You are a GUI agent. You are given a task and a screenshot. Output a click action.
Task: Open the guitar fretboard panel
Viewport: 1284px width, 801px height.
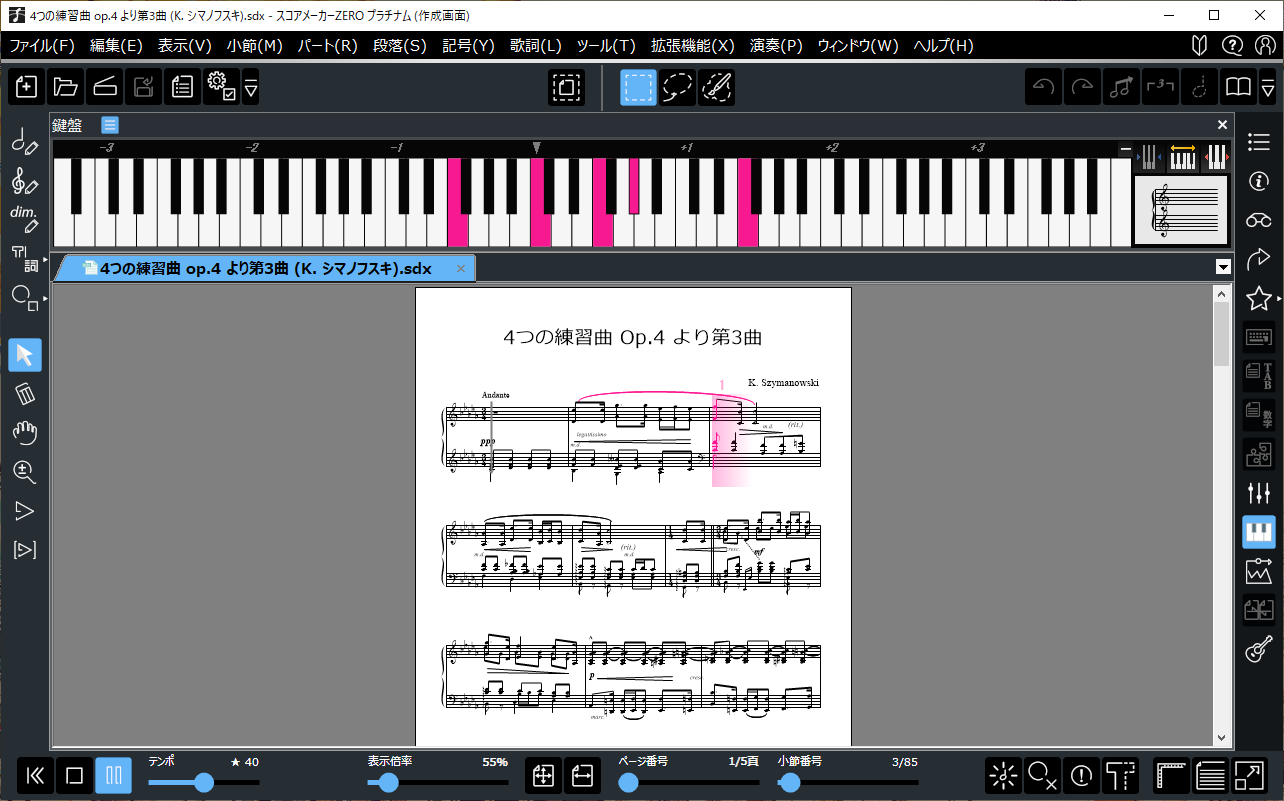click(x=1259, y=649)
